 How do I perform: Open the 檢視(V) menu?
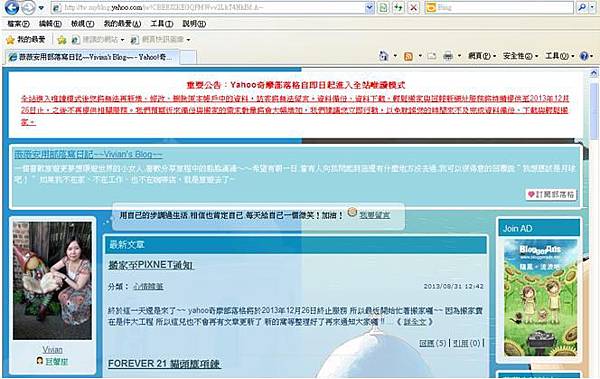tap(82, 24)
